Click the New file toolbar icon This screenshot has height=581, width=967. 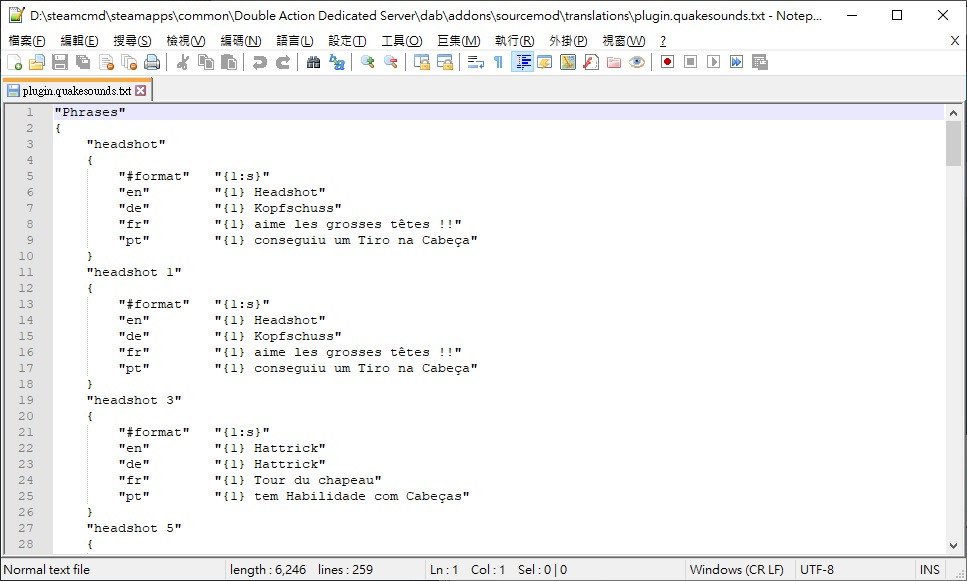[14, 62]
